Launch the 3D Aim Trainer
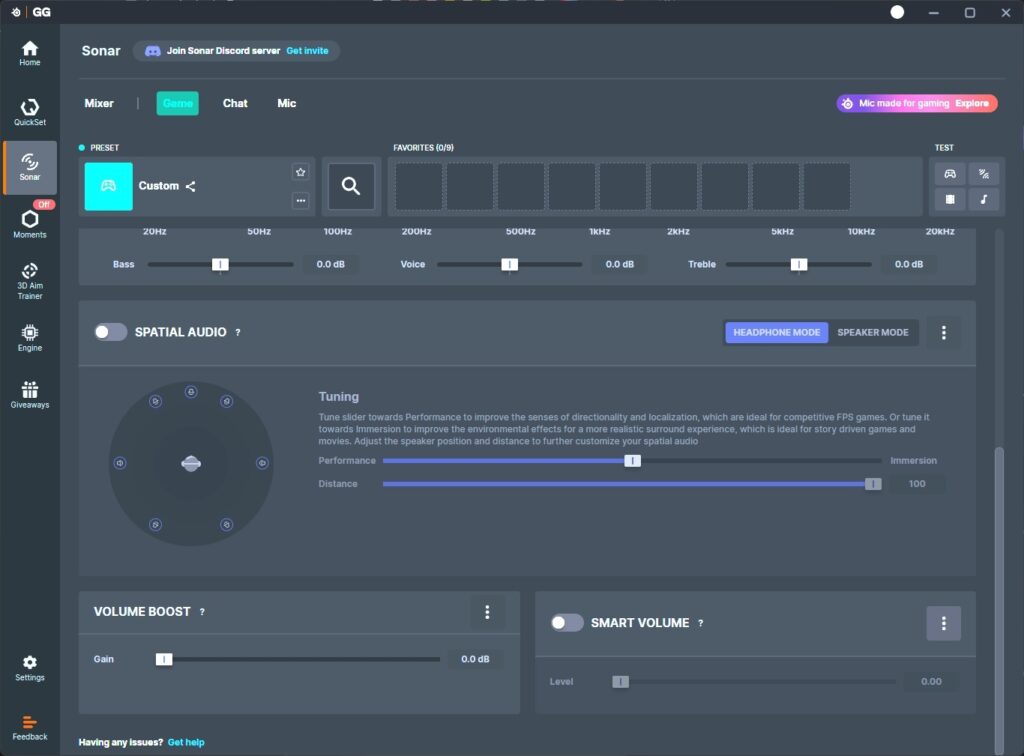1024x756 pixels. [x=29, y=281]
